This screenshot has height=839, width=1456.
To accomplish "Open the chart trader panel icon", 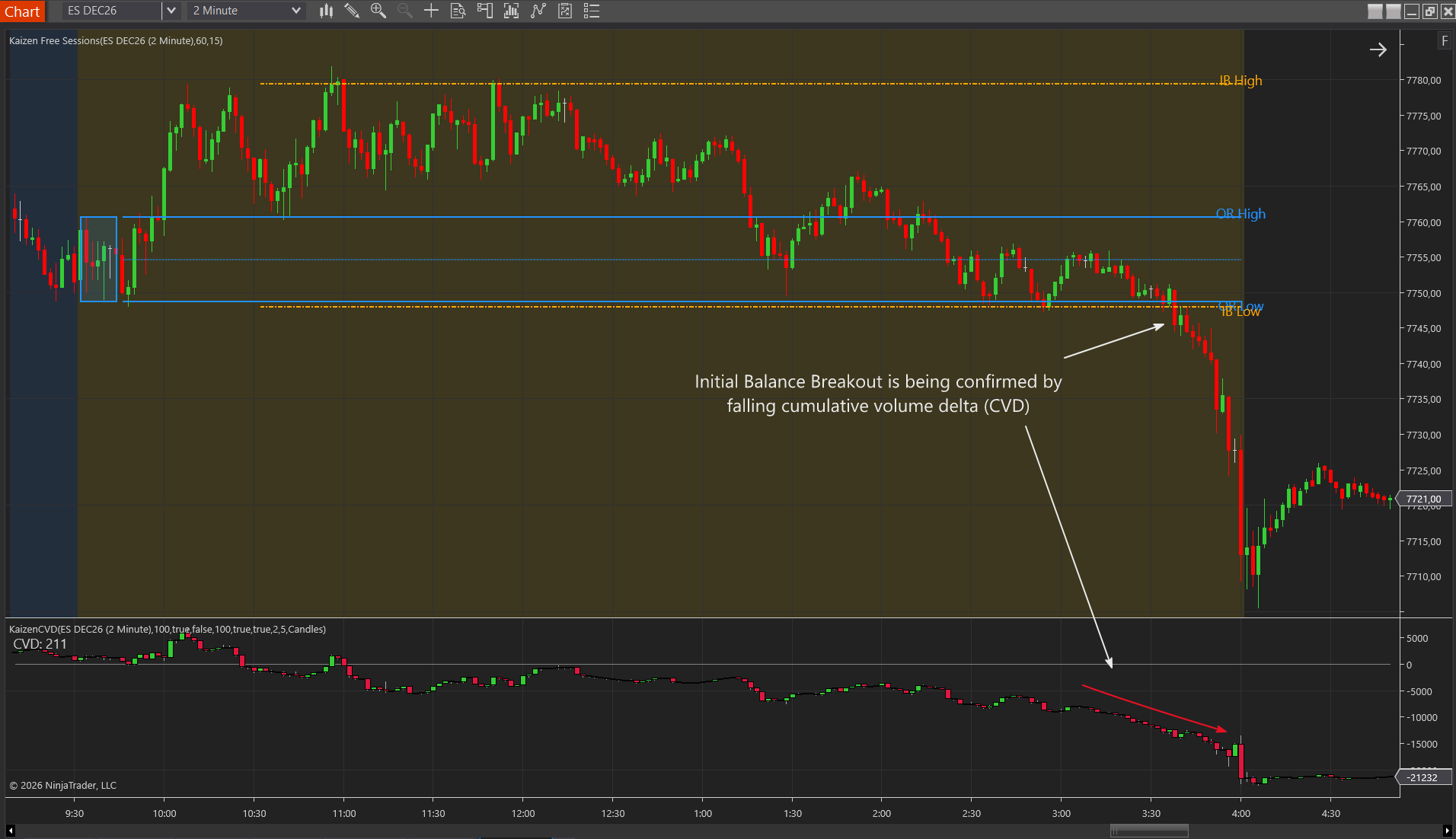I will (x=484, y=11).
